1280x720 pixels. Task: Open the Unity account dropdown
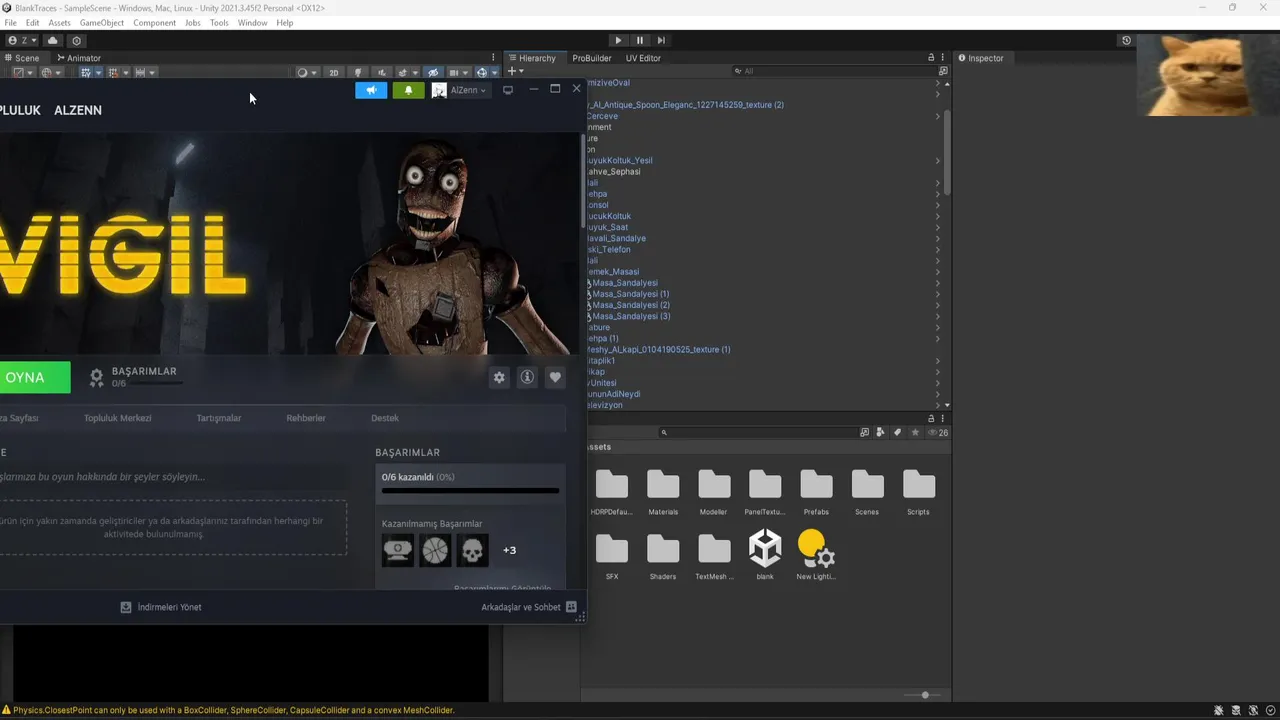(22, 41)
